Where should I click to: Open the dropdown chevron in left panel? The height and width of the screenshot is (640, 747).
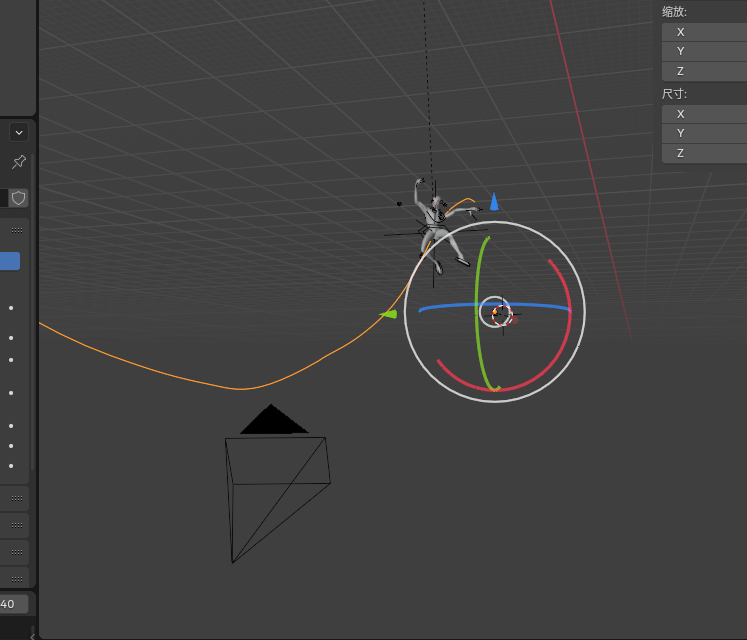click(18, 132)
